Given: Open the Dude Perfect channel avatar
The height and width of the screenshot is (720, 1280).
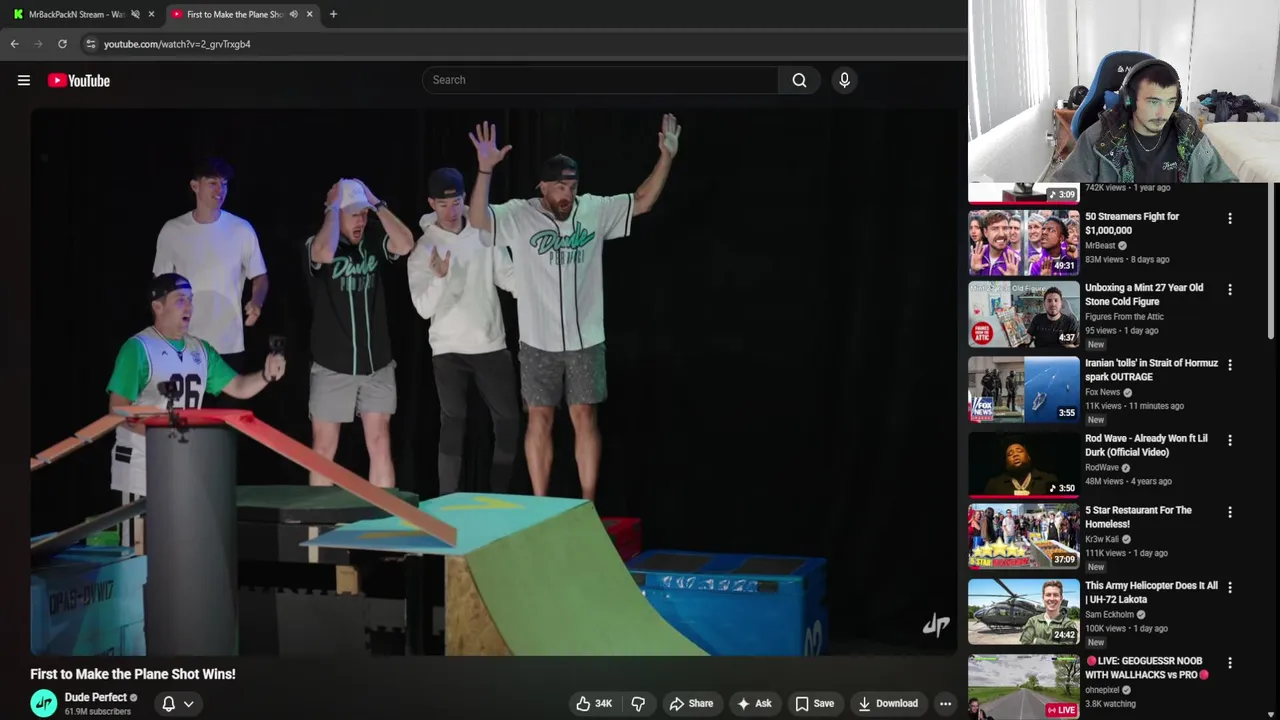Looking at the screenshot, I should 44,704.
